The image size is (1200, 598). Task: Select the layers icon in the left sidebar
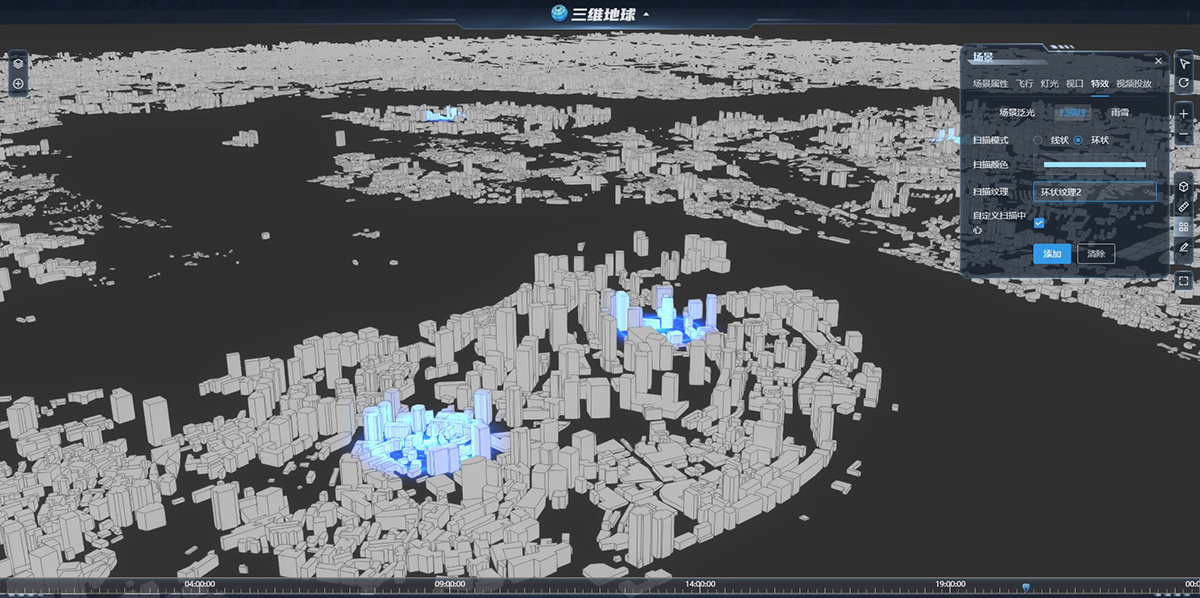click(16, 61)
